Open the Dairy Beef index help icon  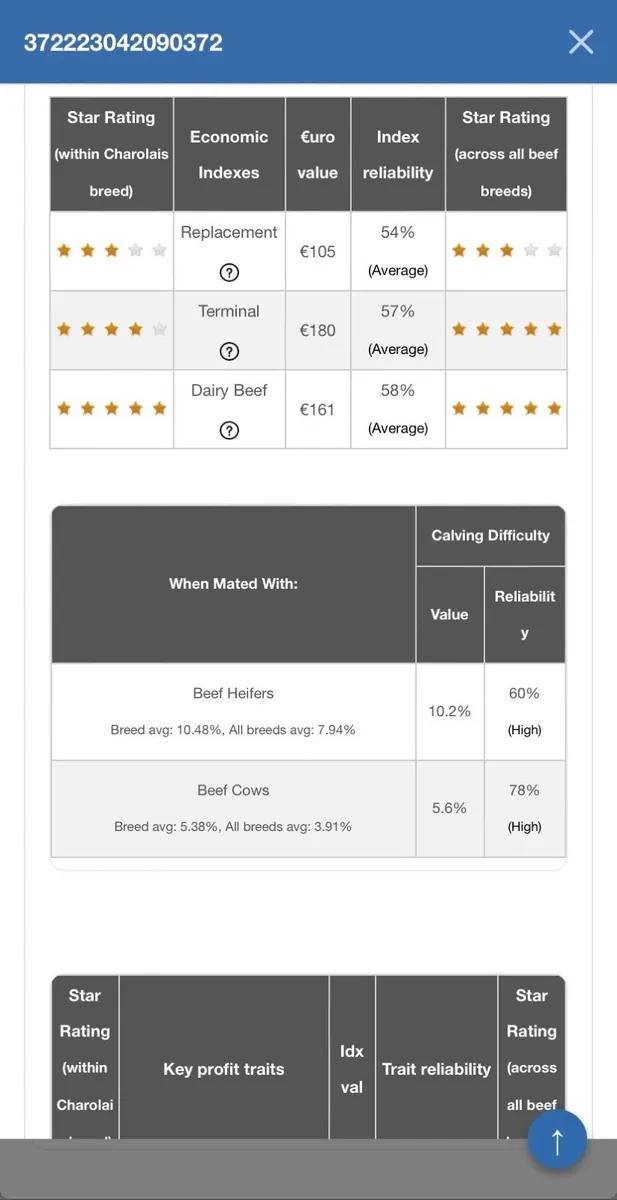(x=229, y=430)
